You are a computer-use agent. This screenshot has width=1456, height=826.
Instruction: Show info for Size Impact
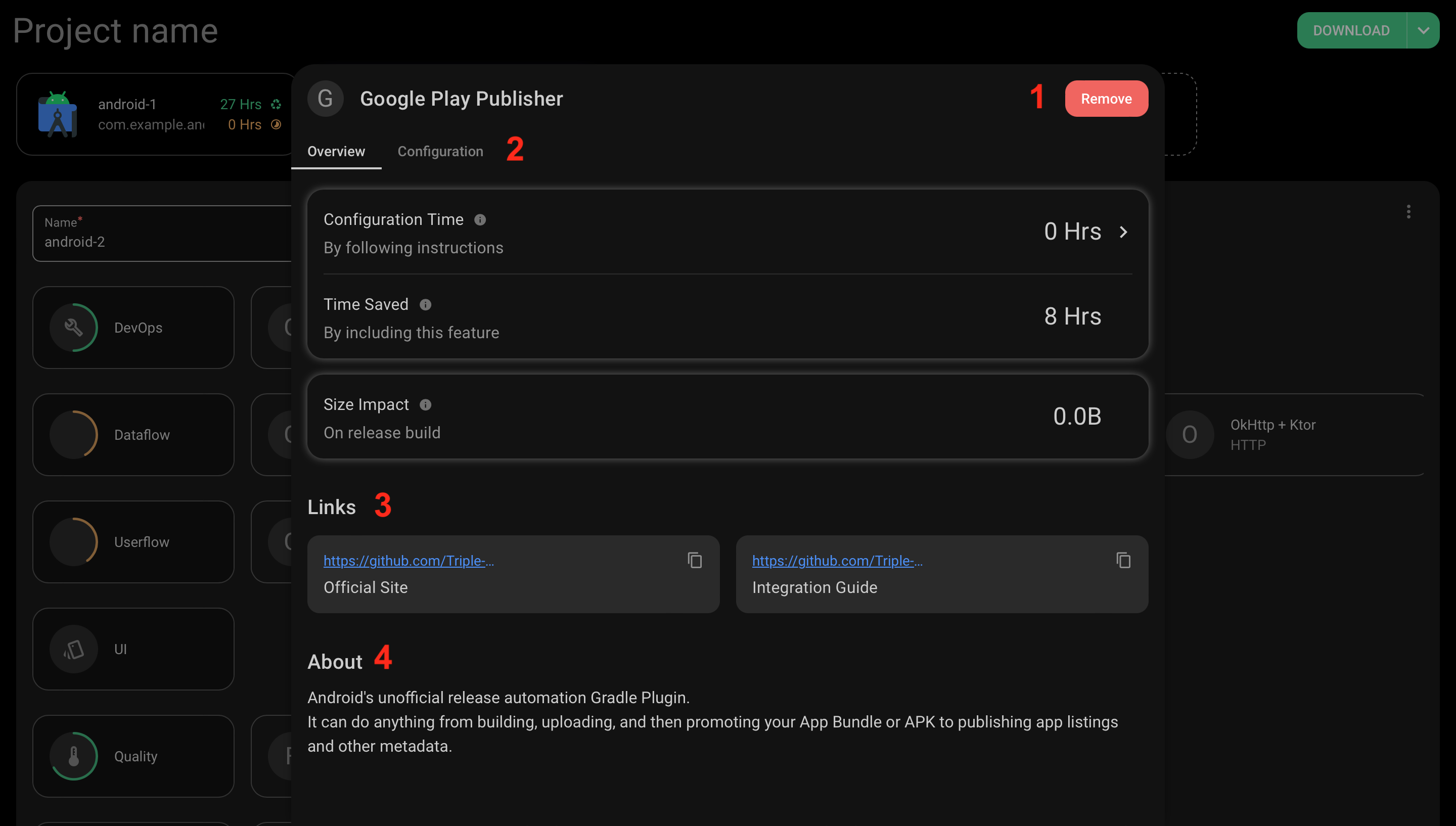coord(425,404)
